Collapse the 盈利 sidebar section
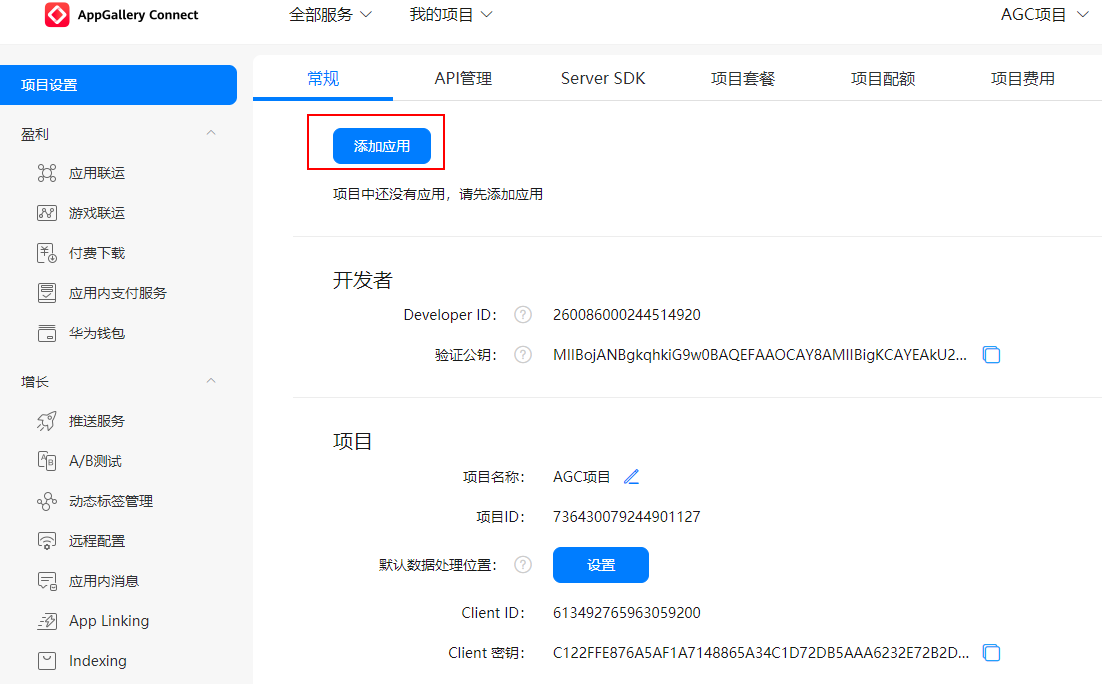Viewport: 1102px width, 684px height. point(211,133)
